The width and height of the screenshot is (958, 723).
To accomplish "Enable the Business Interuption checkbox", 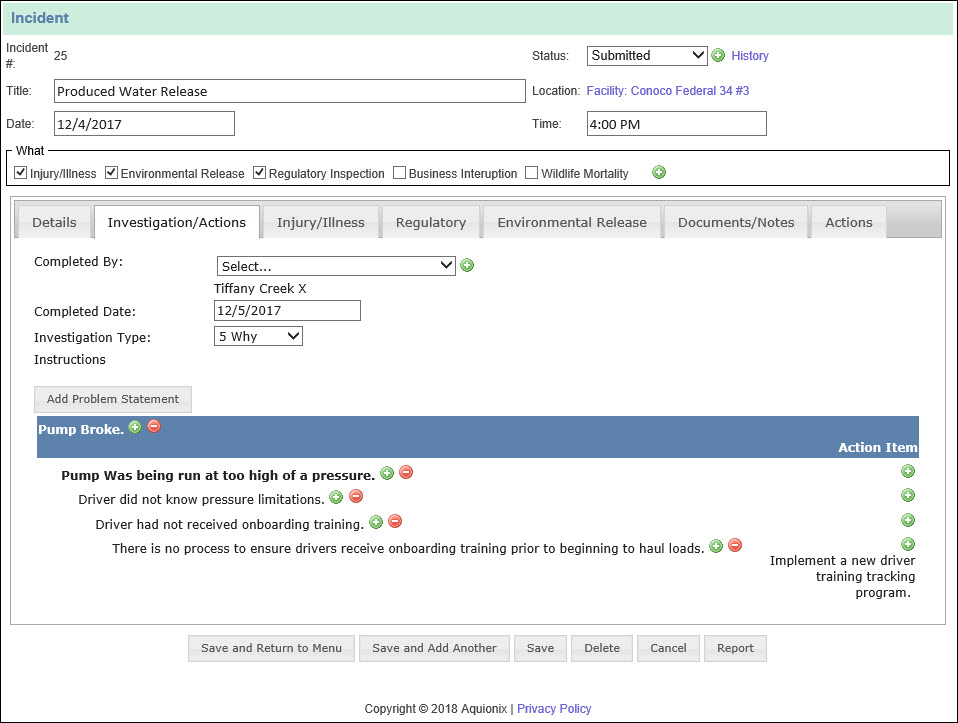I will pyautogui.click(x=399, y=172).
